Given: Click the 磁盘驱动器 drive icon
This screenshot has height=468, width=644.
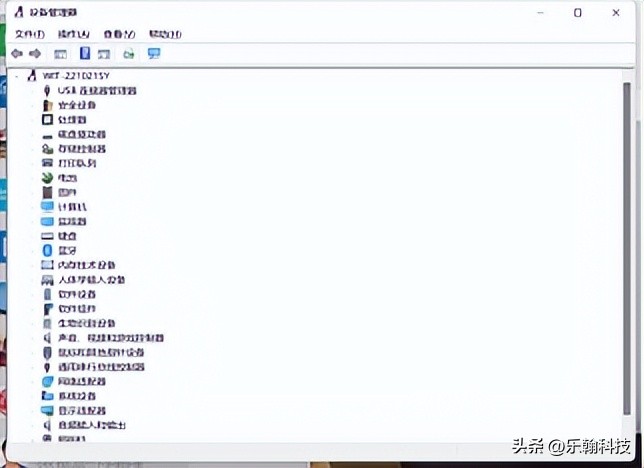Looking at the screenshot, I should tap(48, 136).
